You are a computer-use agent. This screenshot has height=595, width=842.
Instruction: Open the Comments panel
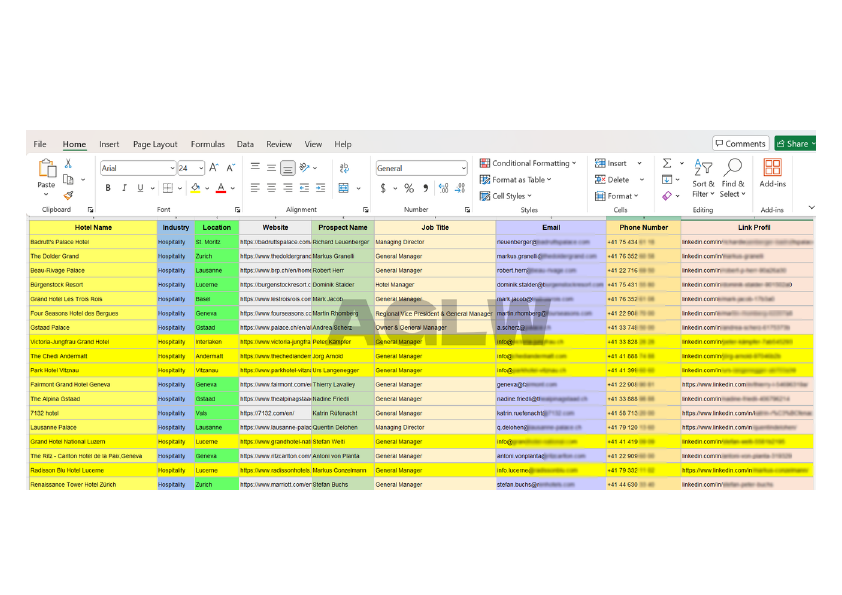point(742,144)
